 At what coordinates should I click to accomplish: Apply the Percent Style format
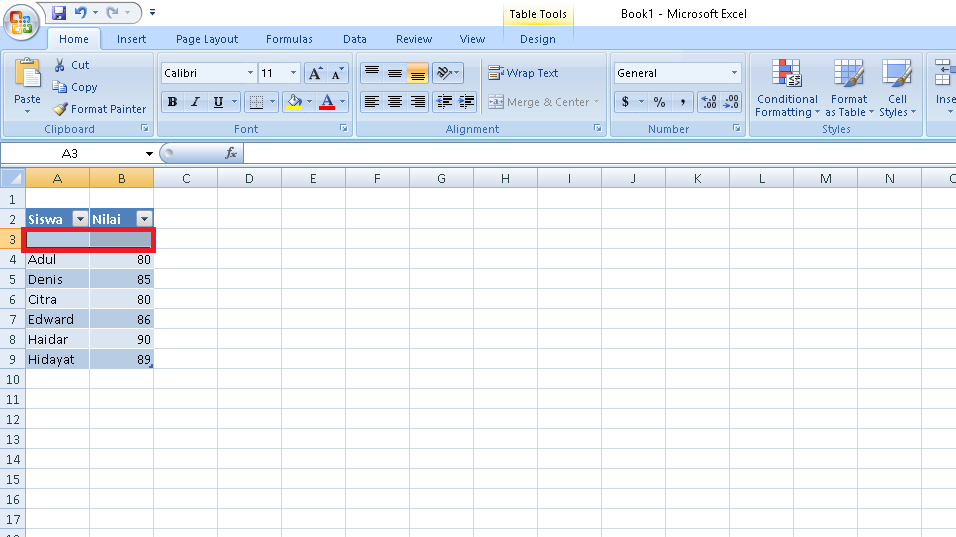[659, 102]
